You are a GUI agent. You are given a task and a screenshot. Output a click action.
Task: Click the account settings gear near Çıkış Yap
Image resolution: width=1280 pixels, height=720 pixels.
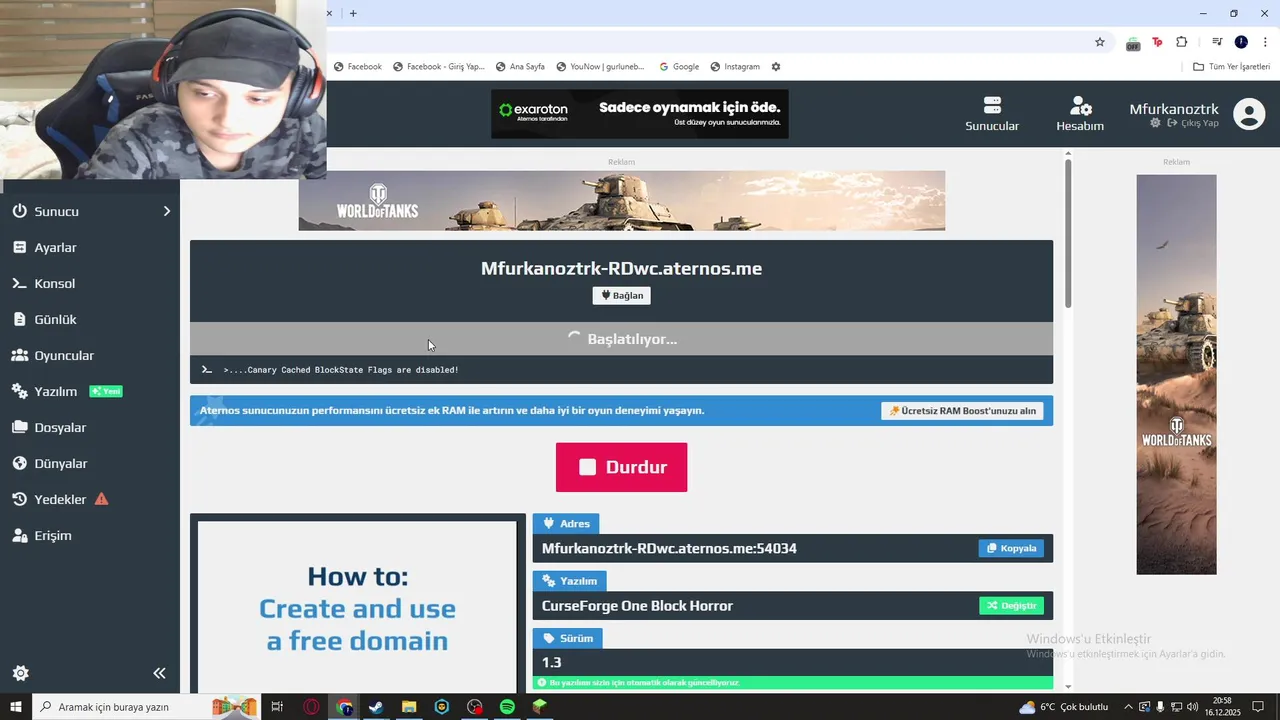click(x=1155, y=123)
